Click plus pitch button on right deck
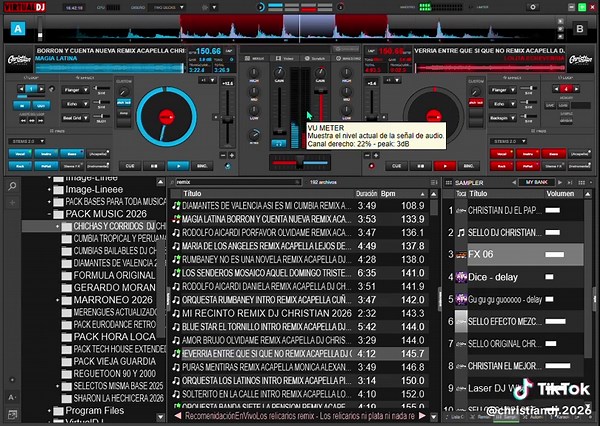This screenshot has width=600, height=426. [376, 155]
